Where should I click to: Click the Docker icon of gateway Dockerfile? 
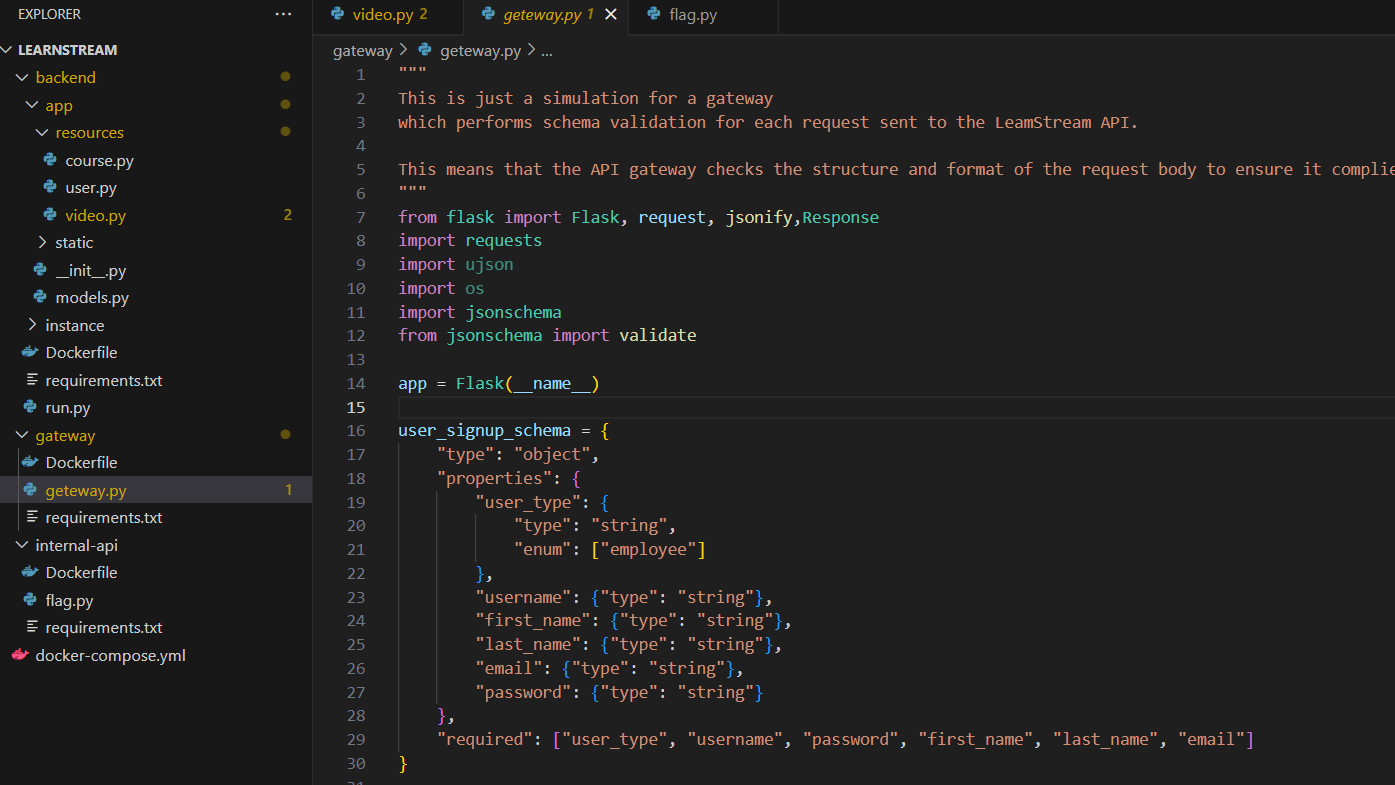(x=30, y=462)
